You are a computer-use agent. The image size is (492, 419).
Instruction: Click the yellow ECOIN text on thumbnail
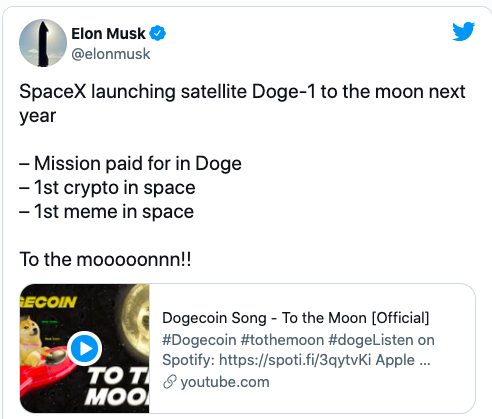[x=49, y=302]
